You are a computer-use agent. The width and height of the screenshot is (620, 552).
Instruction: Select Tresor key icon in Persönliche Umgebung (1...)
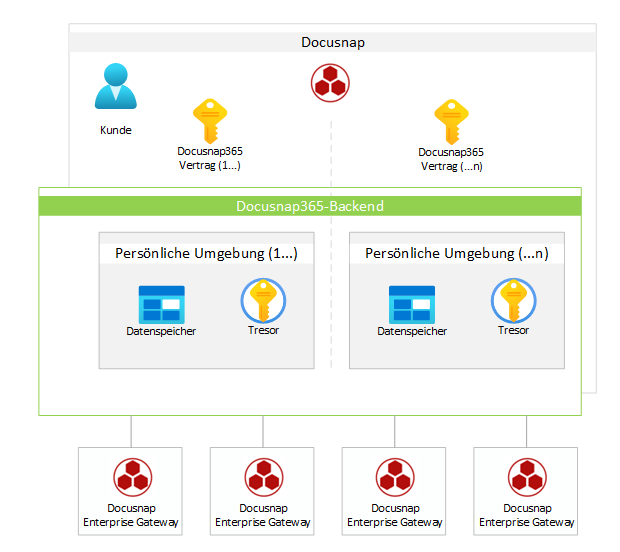point(263,300)
